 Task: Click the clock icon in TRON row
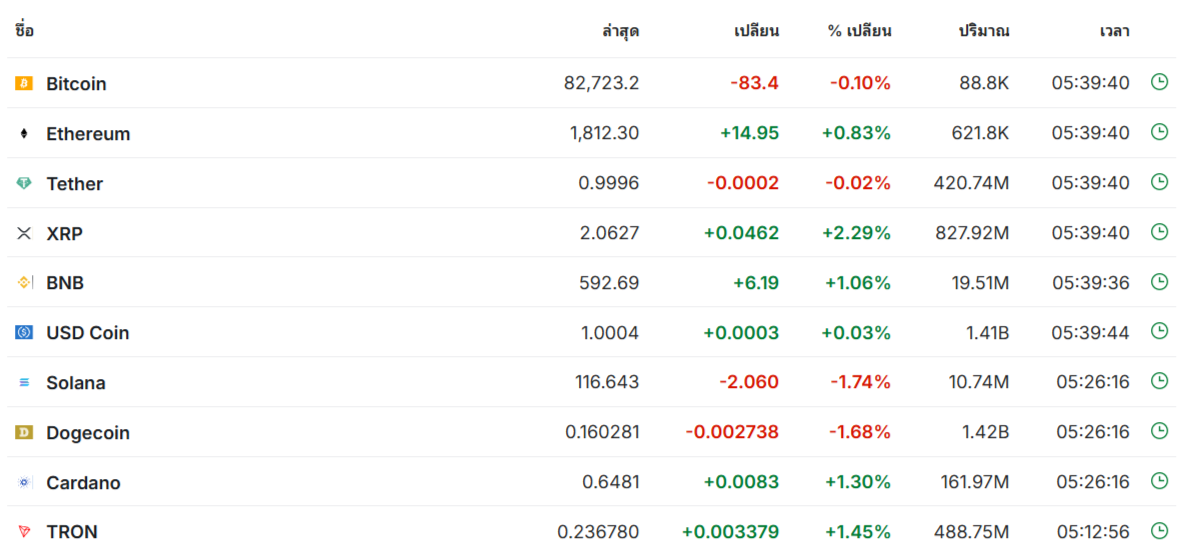[1159, 531]
